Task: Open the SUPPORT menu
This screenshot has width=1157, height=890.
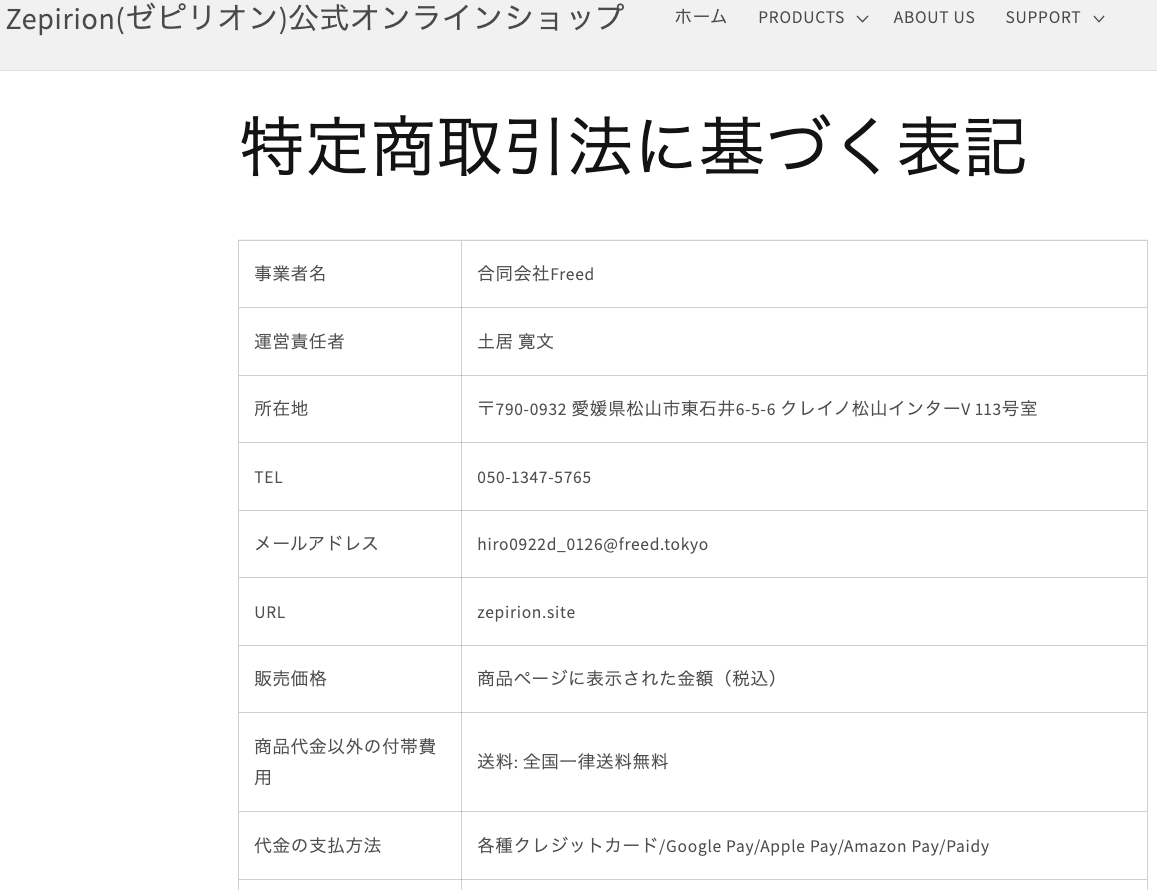Action: (x=1043, y=17)
